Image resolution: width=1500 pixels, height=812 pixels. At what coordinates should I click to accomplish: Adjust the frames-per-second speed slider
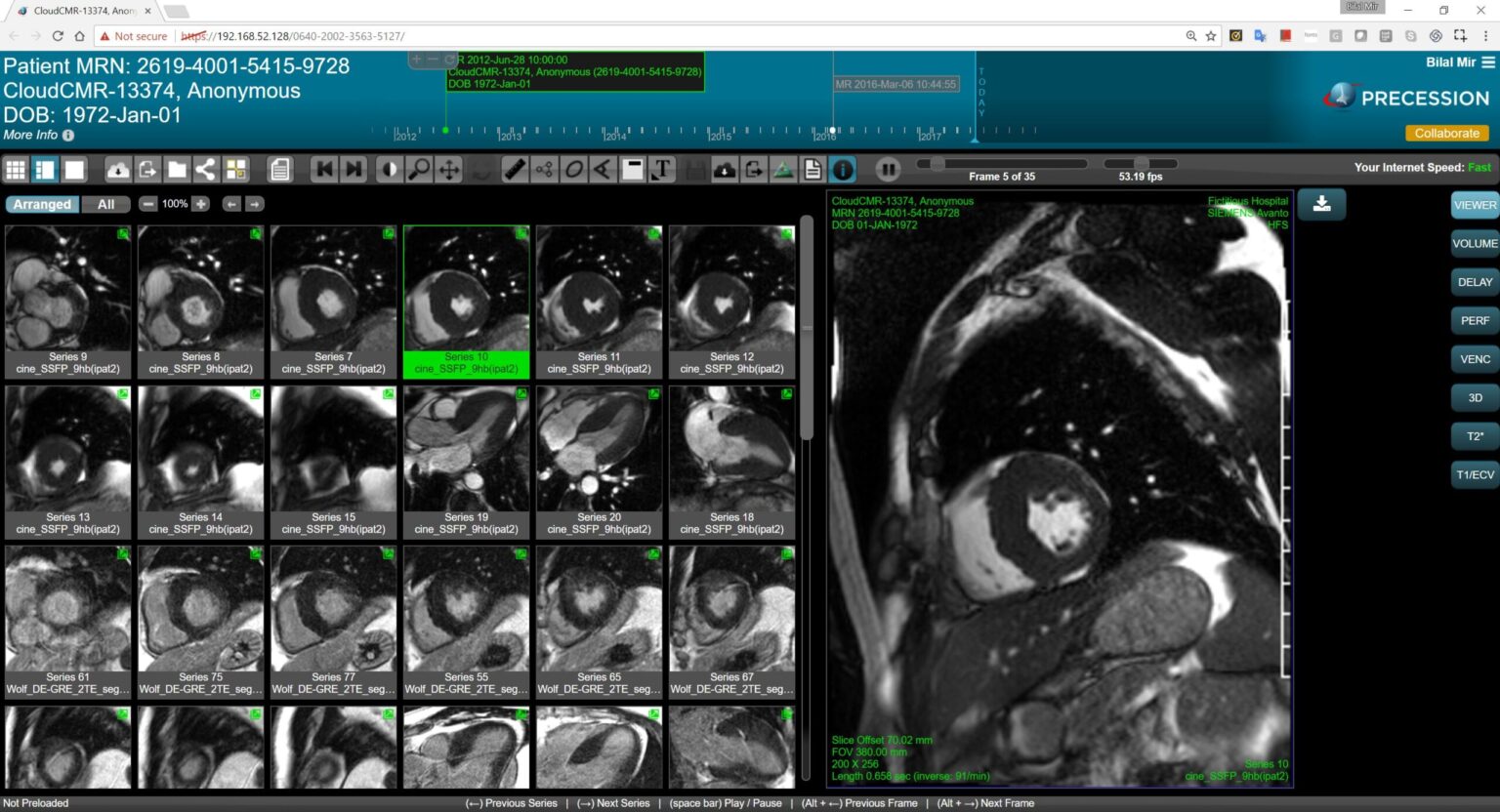pos(1141,164)
